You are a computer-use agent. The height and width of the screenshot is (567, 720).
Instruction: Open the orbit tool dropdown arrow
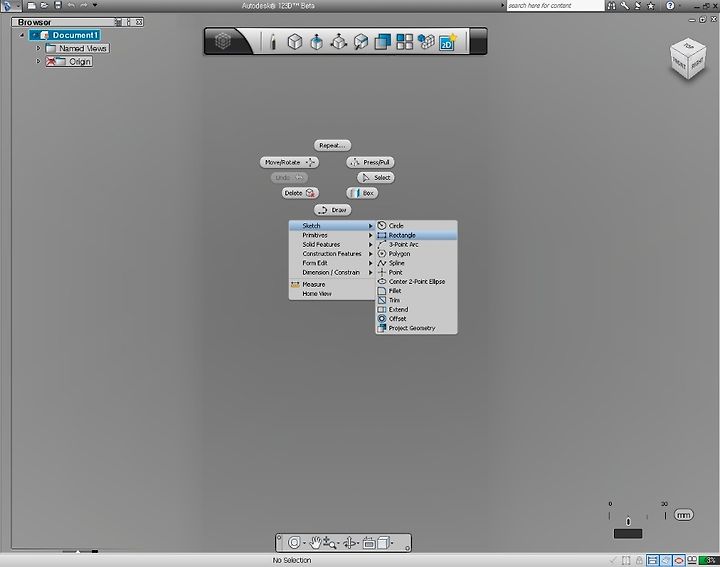click(x=358, y=543)
